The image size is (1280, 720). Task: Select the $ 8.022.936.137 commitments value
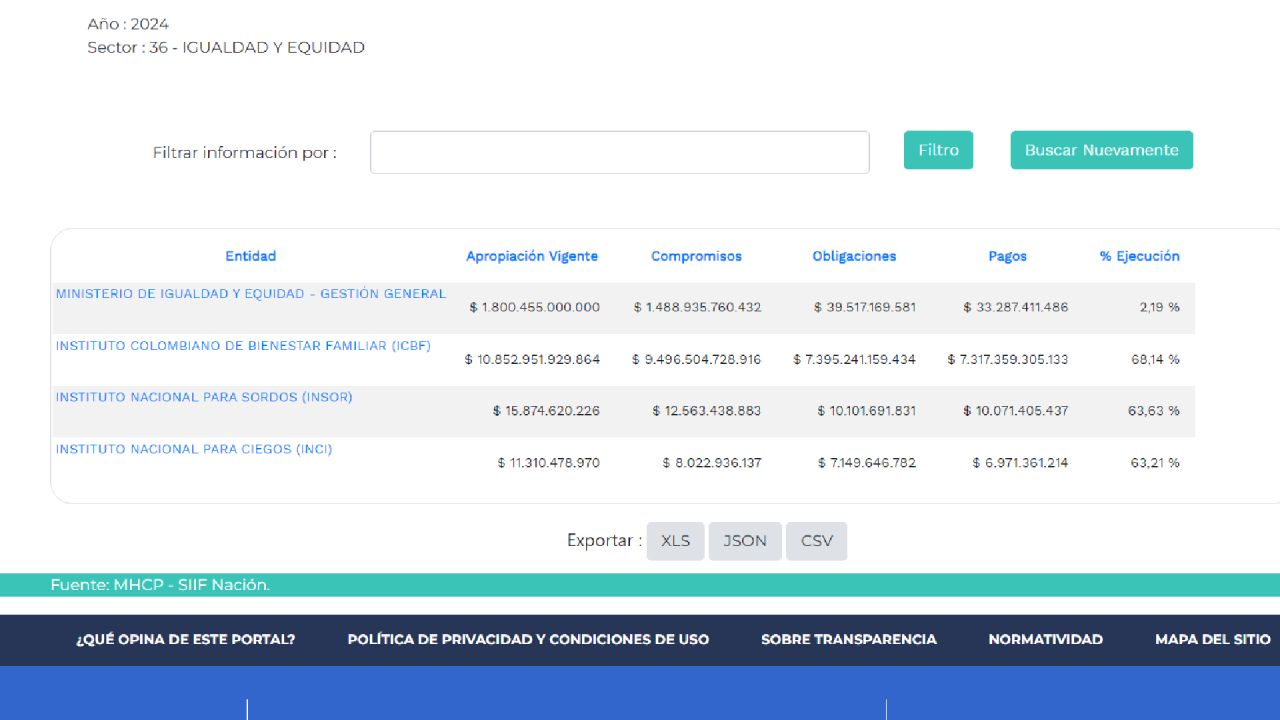point(712,463)
